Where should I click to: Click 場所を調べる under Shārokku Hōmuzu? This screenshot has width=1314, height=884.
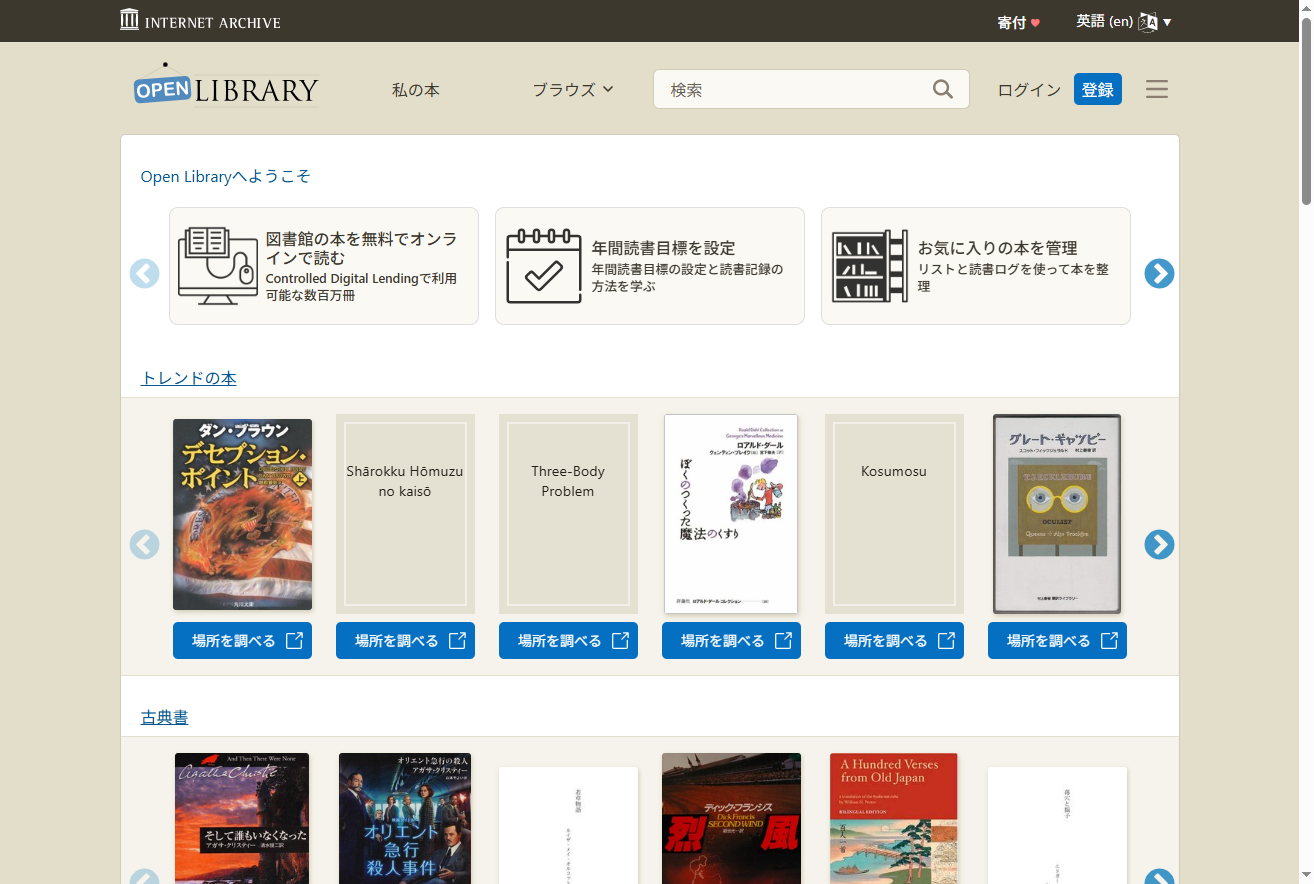(405, 641)
